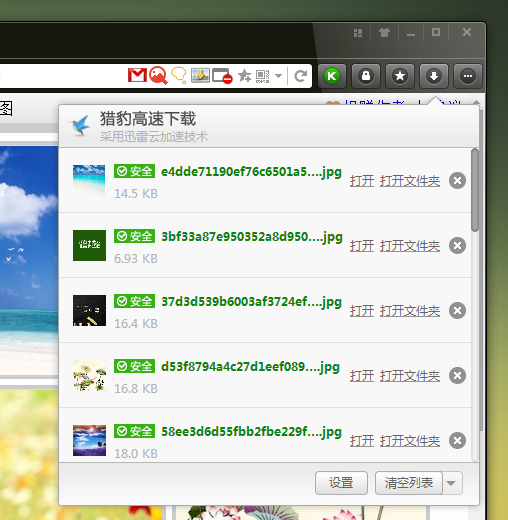Click the beach thumbnail of e4dde71190ef file
This screenshot has height=520, width=508.
click(x=89, y=180)
